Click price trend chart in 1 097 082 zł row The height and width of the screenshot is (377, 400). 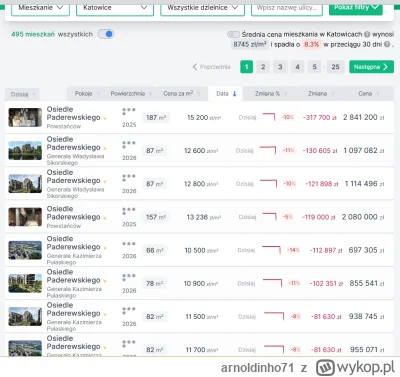pyautogui.click(x=268, y=150)
